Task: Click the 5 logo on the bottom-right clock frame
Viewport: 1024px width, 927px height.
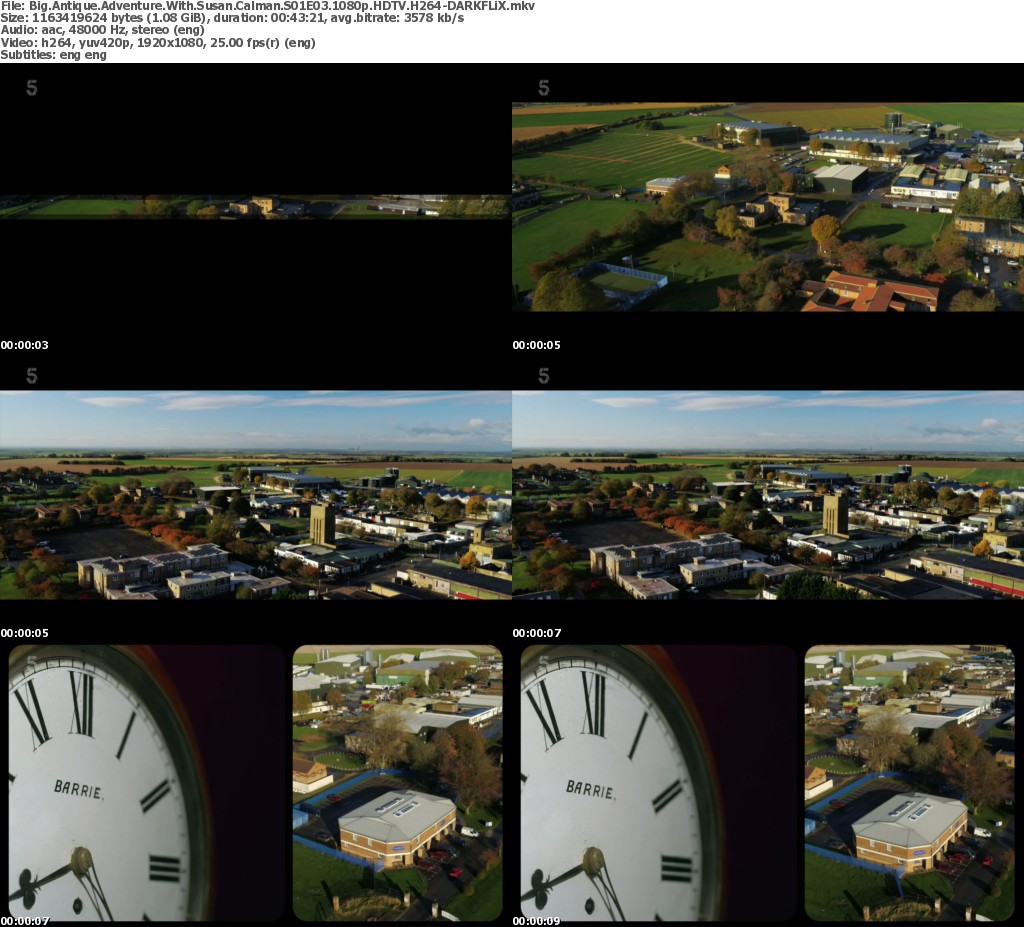Action: click(x=544, y=661)
